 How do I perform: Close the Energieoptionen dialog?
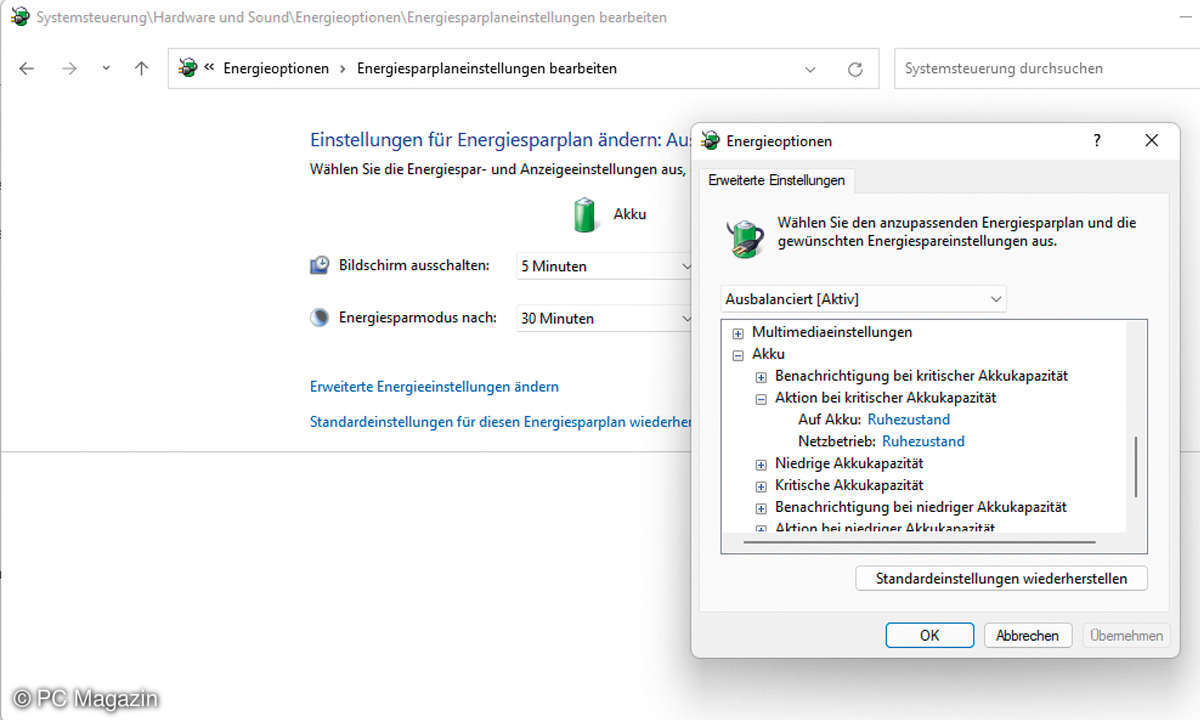(1151, 140)
